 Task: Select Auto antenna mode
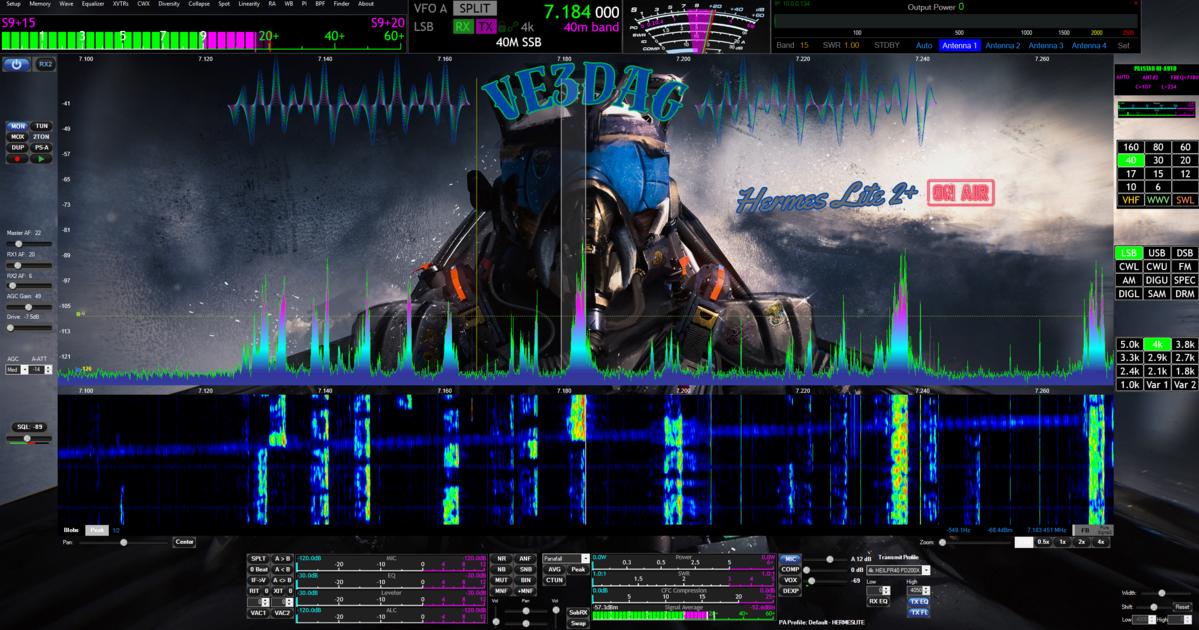pos(924,46)
